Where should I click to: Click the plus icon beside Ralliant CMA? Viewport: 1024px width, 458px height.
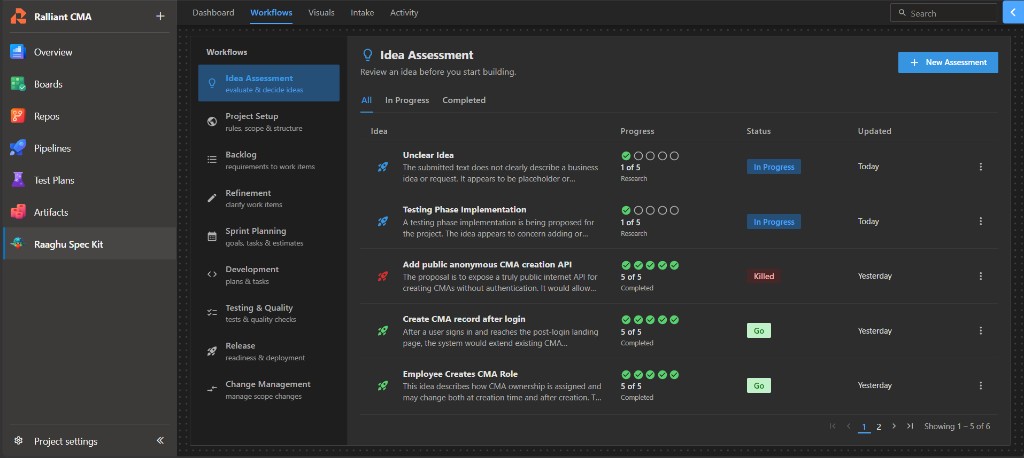pos(160,16)
